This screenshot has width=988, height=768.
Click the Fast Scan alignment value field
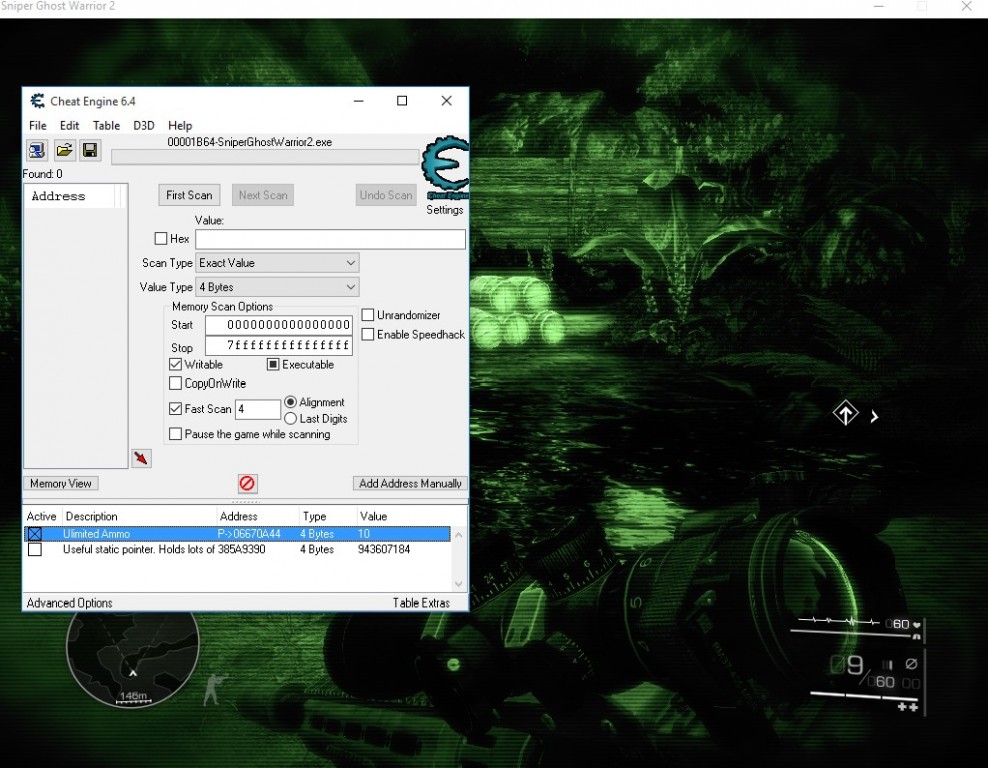(258, 409)
